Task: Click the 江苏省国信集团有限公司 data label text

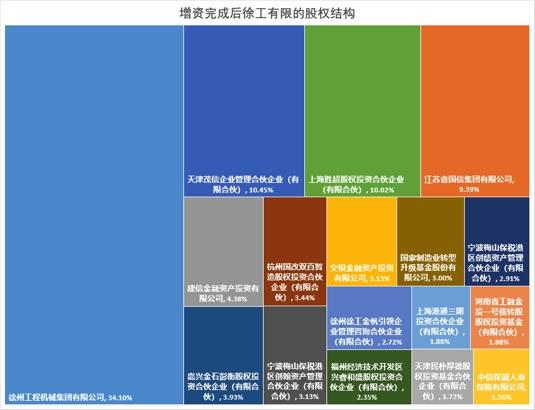Action: click(469, 184)
